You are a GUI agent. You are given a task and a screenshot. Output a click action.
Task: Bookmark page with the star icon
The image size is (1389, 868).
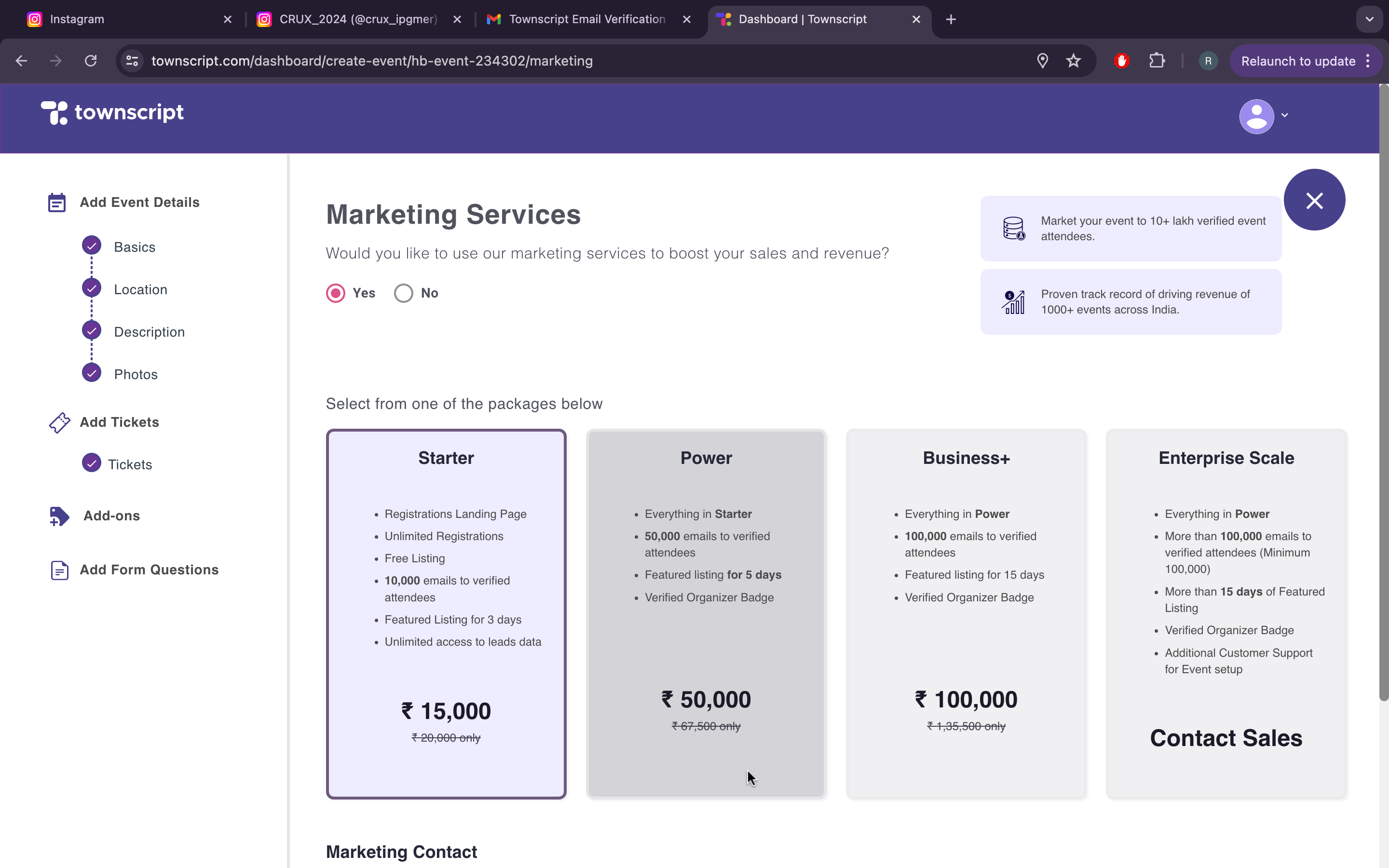pyautogui.click(x=1073, y=61)
